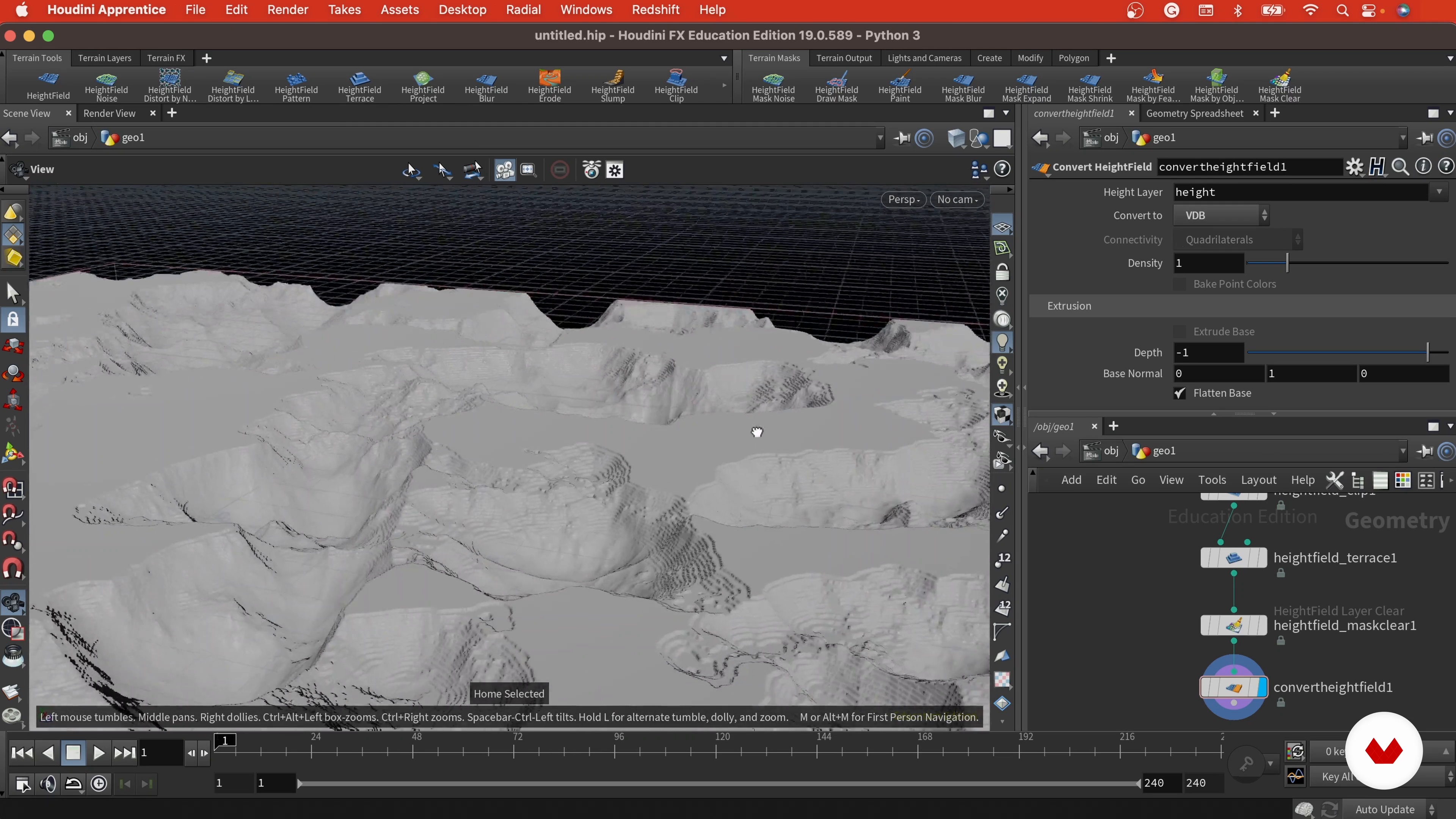Click the HeightField Mask Noise tool

click(773, 86)
